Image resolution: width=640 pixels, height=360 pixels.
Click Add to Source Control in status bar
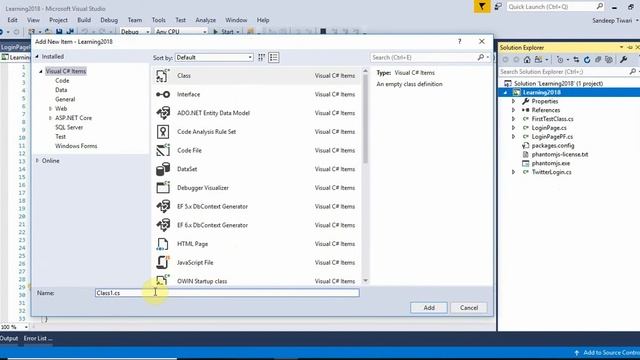click(607, 353)
